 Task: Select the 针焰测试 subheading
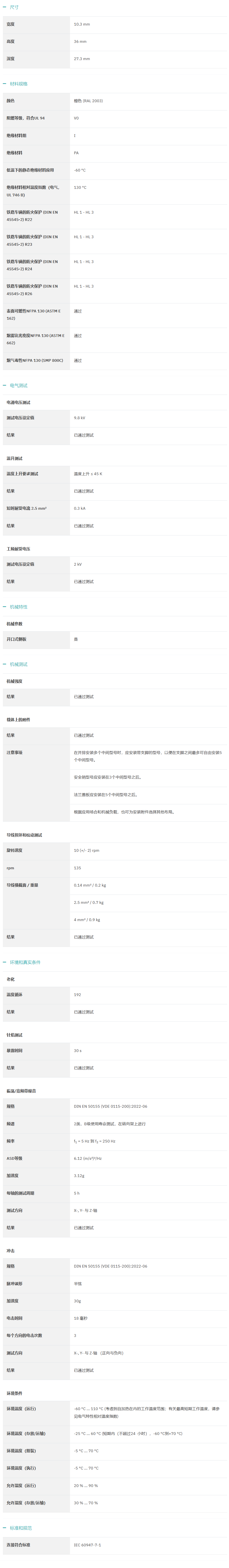(x=15, y=1035)
